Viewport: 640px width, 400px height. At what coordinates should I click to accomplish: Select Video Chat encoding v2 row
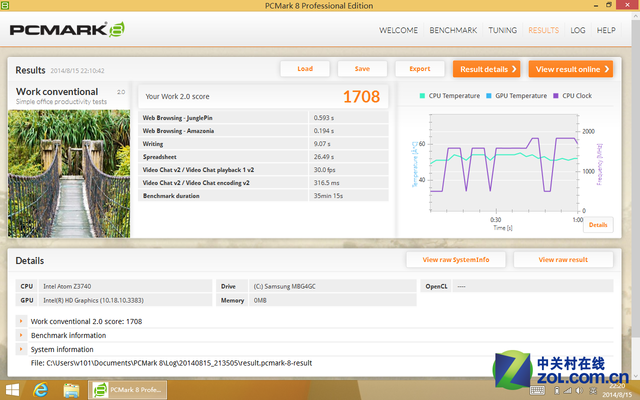[x=263, y=183]
